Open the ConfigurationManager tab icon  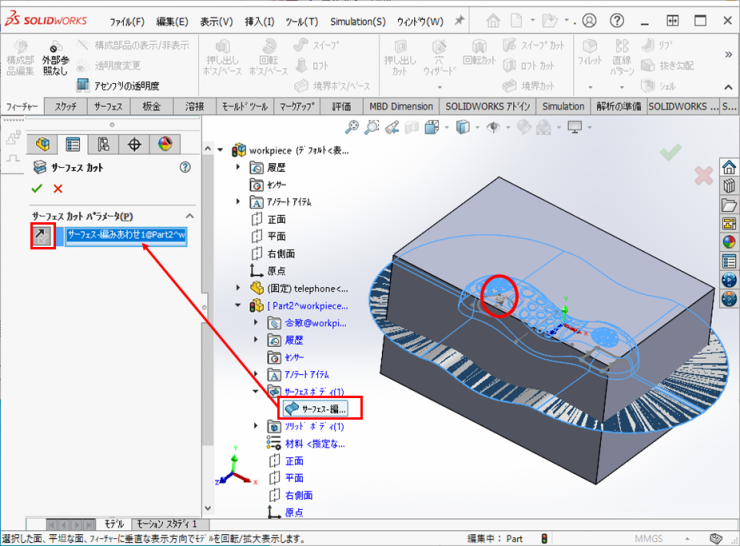click(x=103, y=145)
